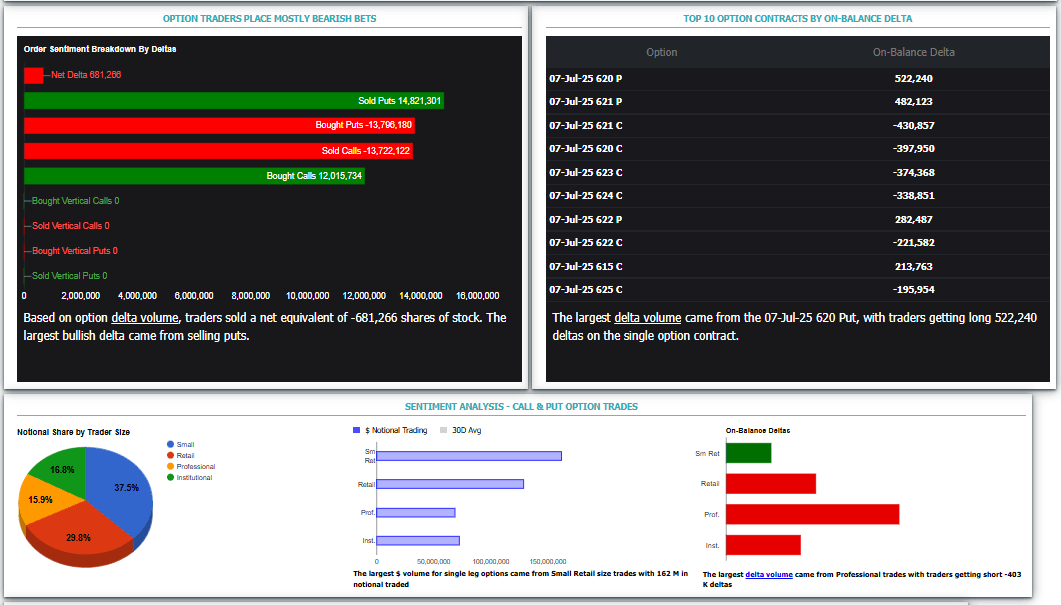
Task: Click 'Top 10 Option Contracts' panel heading
Action: pos(797,19)
